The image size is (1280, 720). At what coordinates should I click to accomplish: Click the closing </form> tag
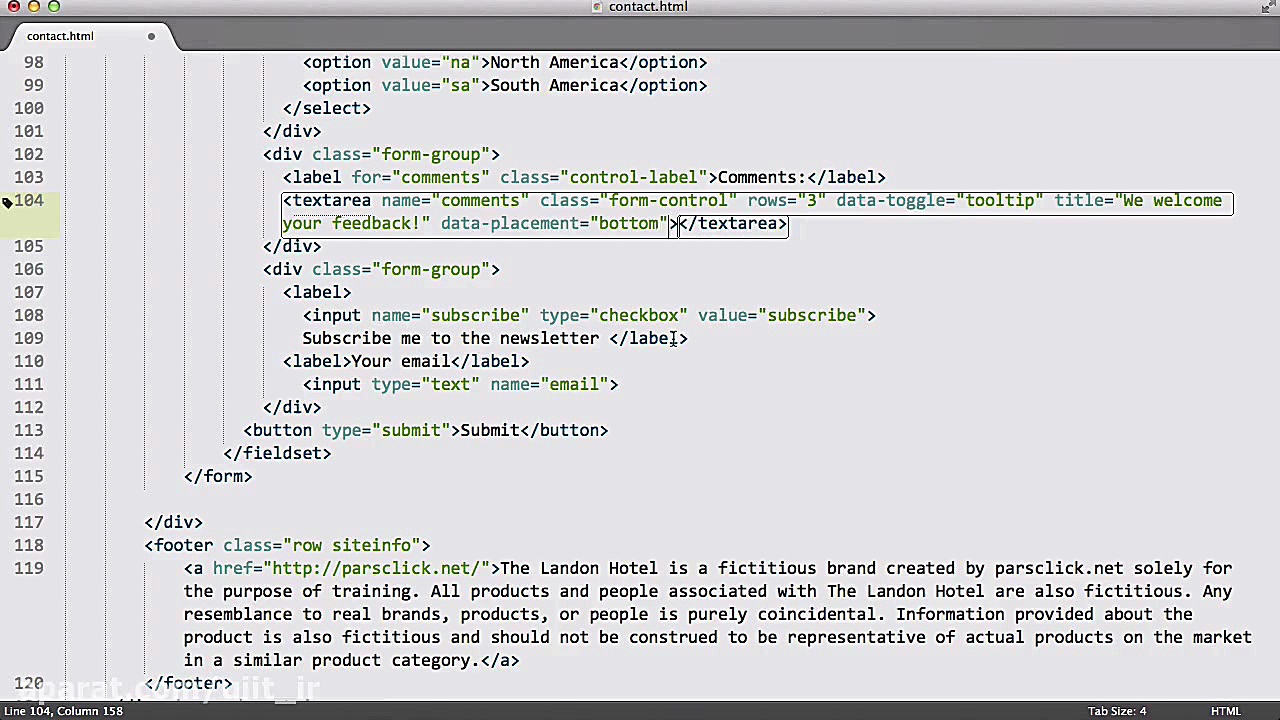click(x=218, y=476)
